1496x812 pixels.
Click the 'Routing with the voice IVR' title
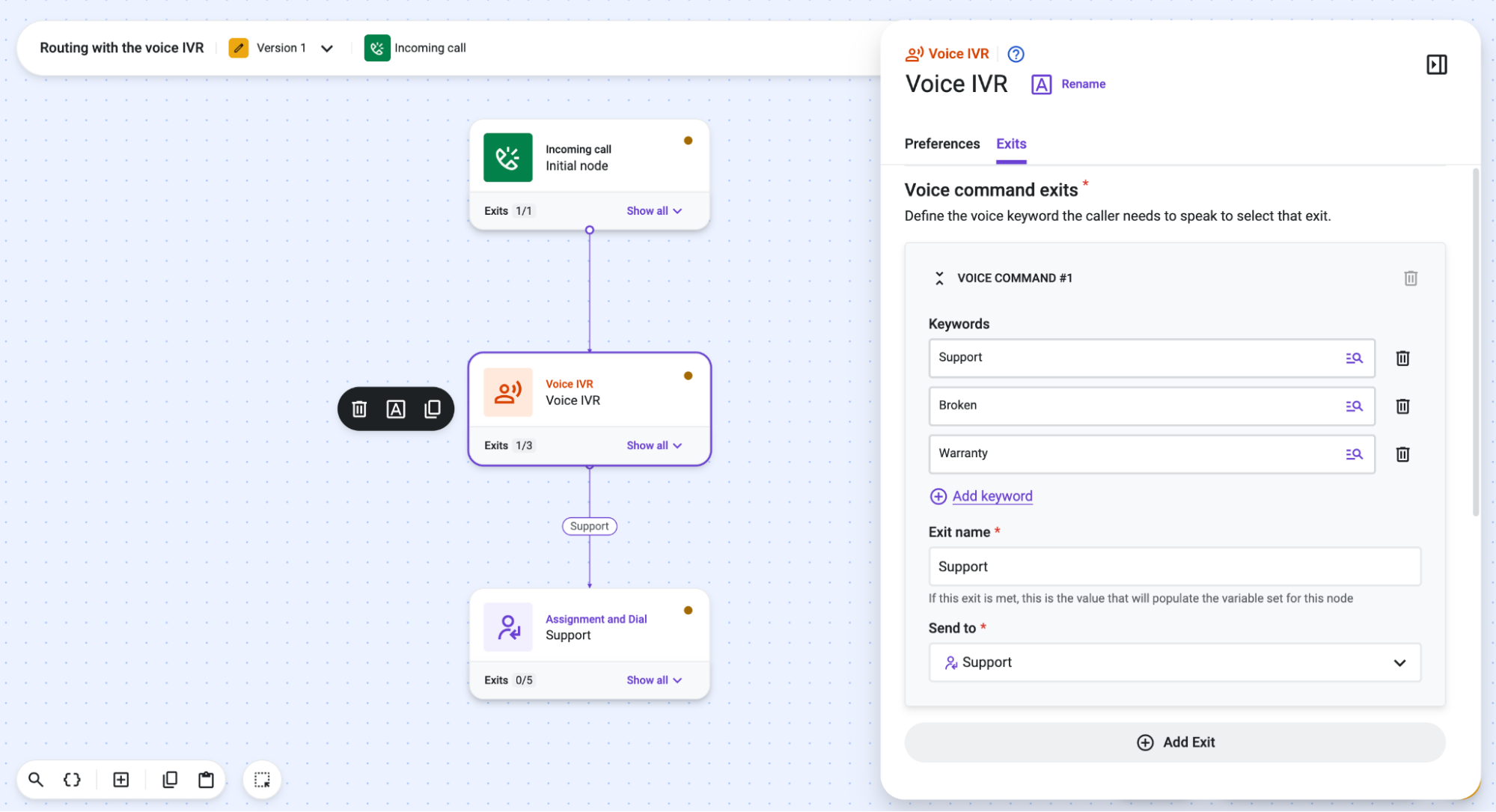coord(122,48)
